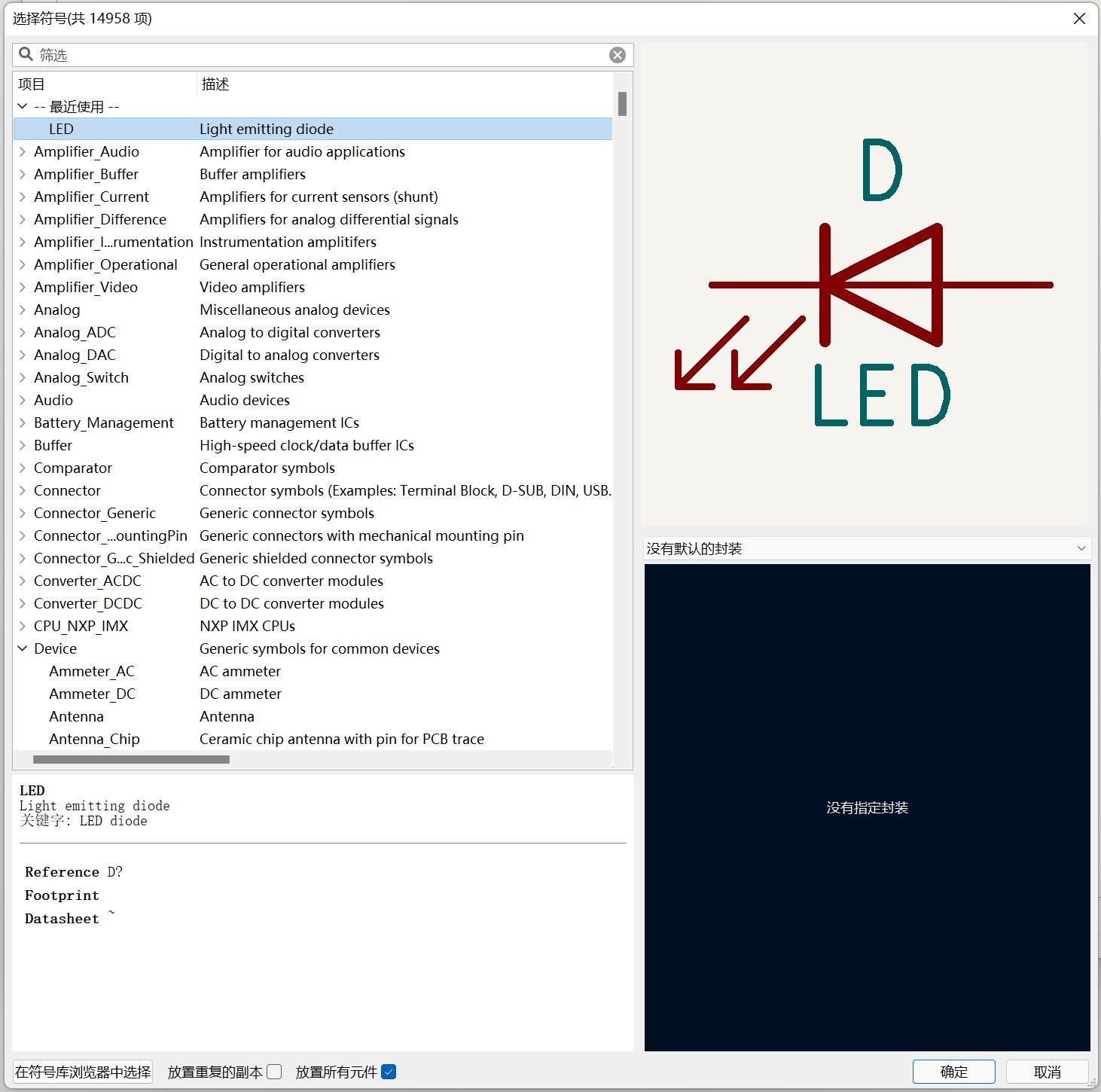1101x1092 pixels.
Task: Clear the filter text with the X icon
Action: point(618,55)
